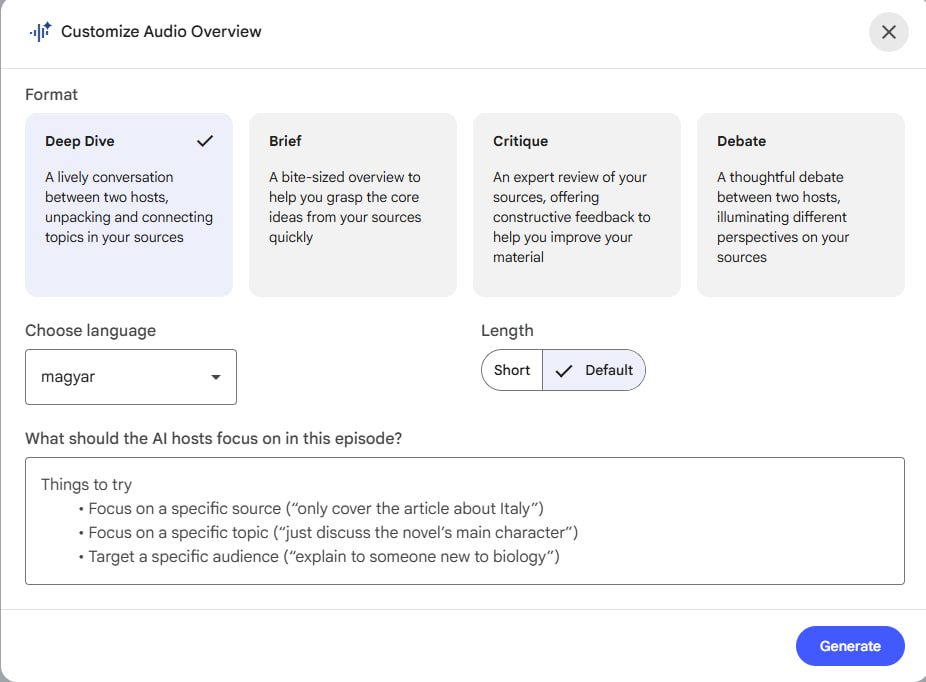
Task: Switch length to Short
Action: pos(512,370)
